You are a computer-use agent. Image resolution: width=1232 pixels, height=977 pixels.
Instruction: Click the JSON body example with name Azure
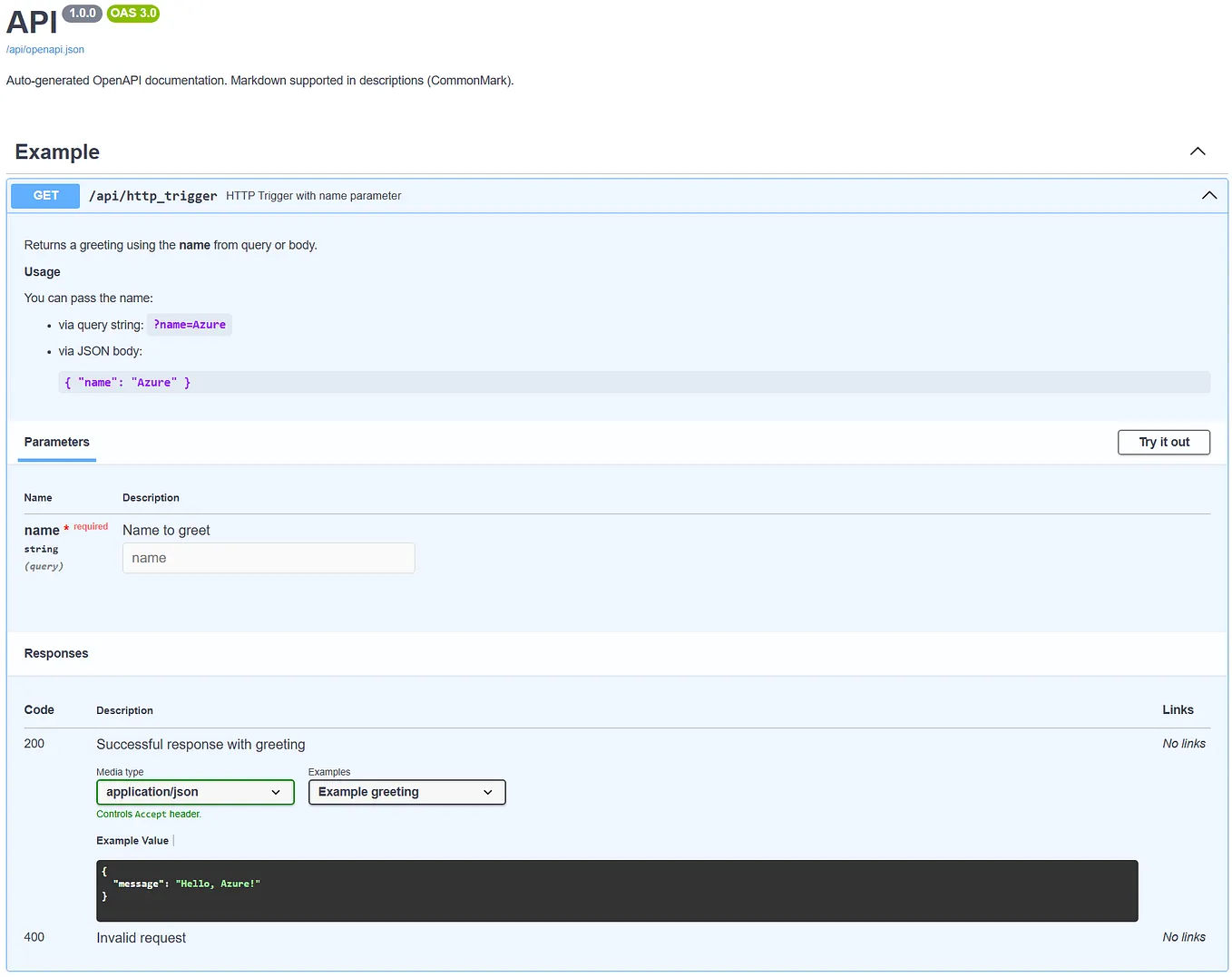click(x=127, y=382)
